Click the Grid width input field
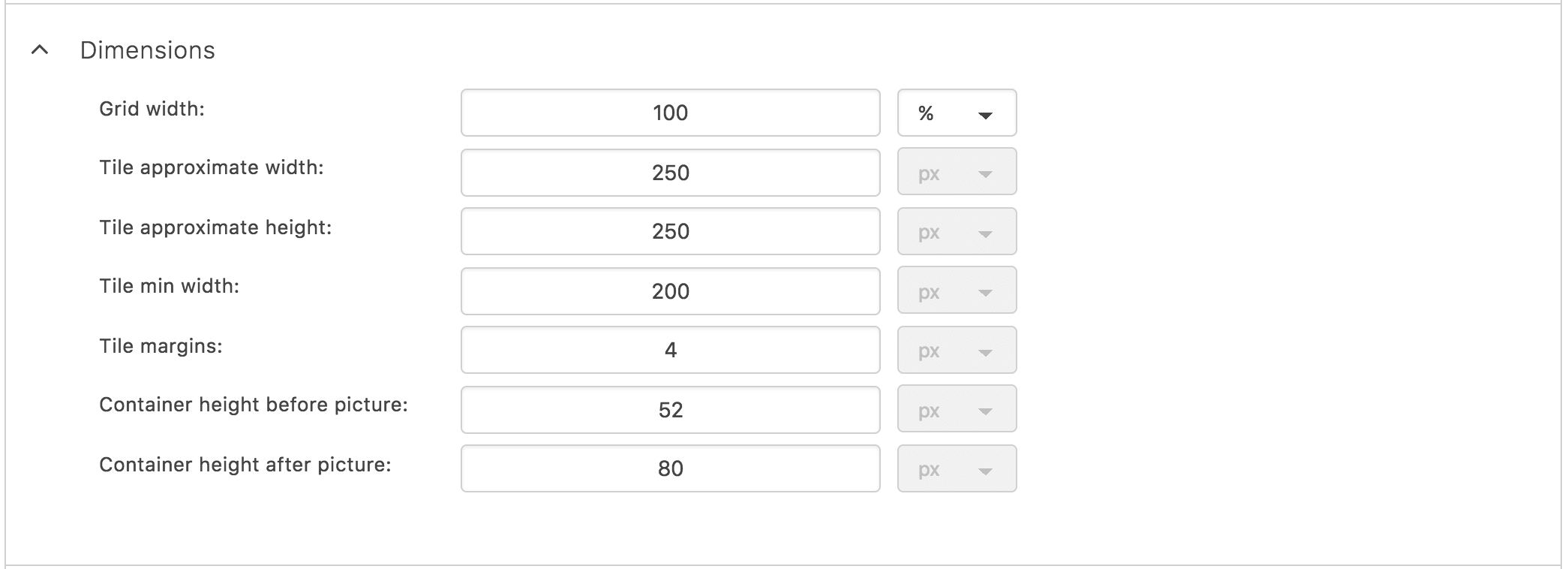The width and height of the screenshot is (1568, 569). 670,113
